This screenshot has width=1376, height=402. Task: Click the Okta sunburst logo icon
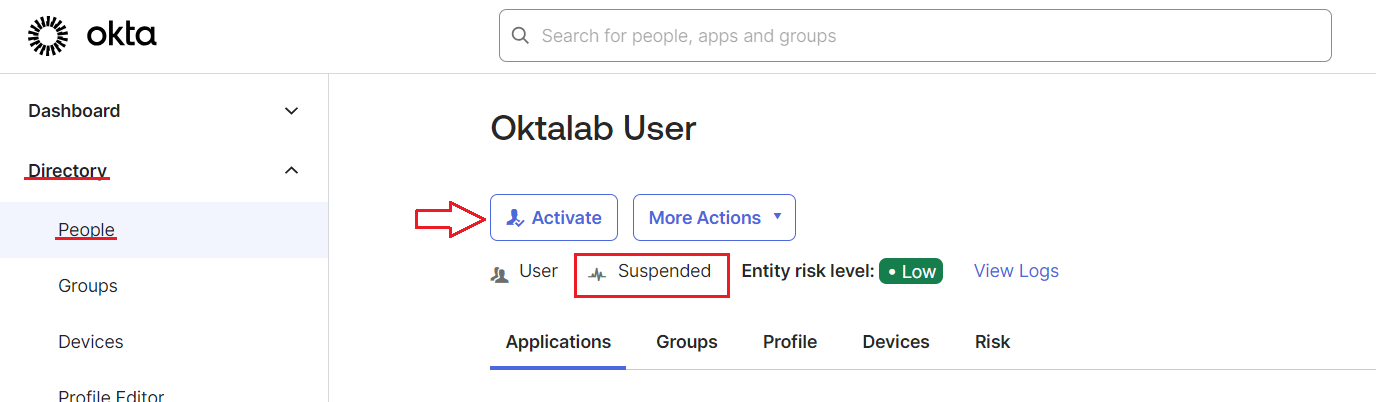47,36
